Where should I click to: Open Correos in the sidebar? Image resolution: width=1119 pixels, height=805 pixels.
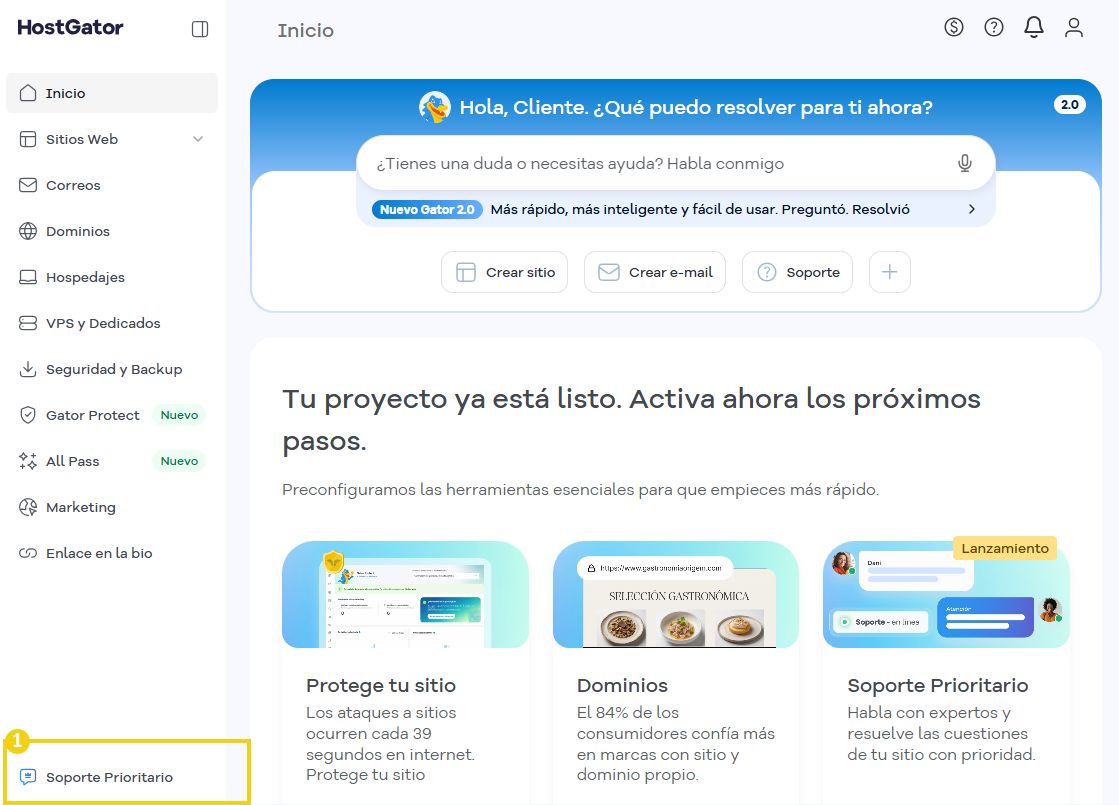(x=112, y=185)
